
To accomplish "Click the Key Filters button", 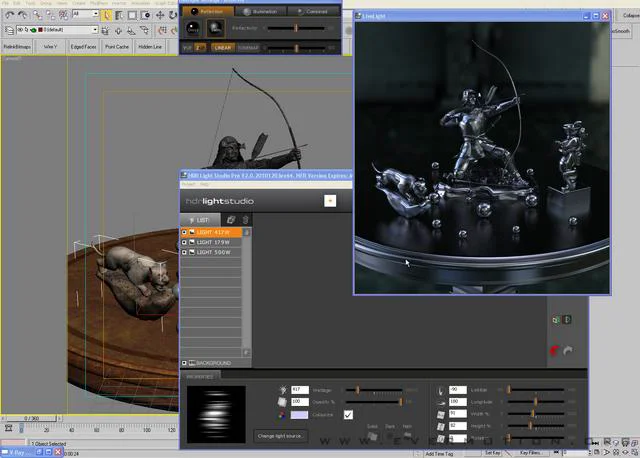I will 530,453.
